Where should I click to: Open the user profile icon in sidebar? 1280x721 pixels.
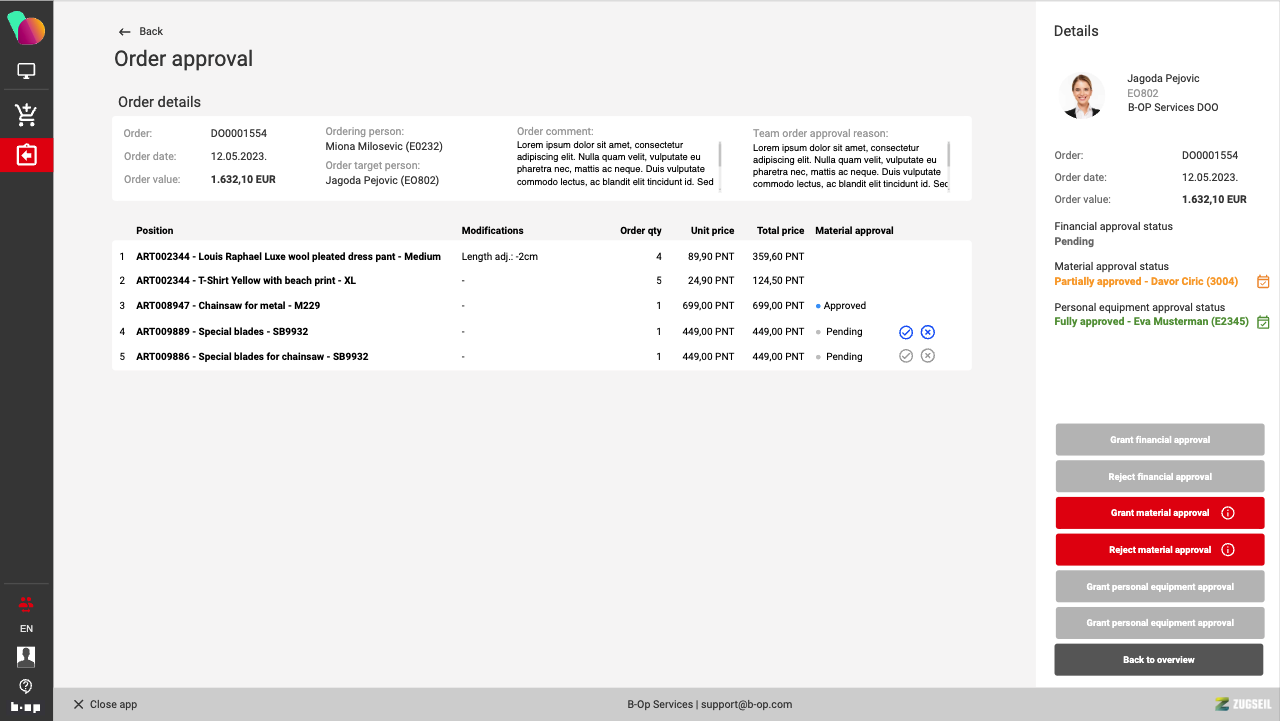point(26,656)
